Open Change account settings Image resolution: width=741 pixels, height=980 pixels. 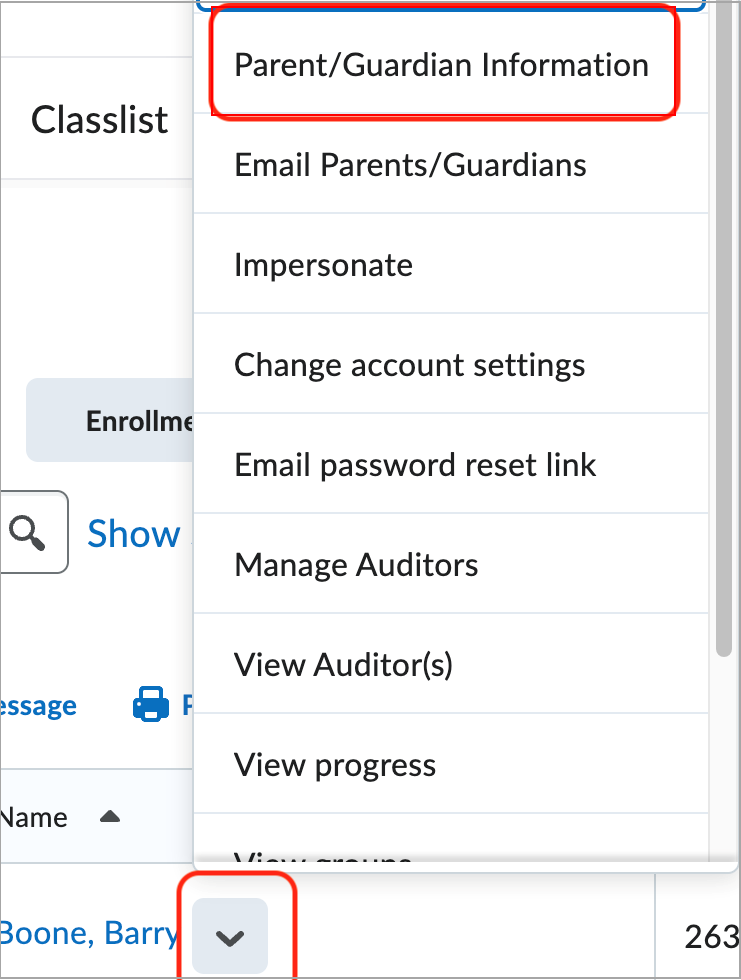coord(409,364)
